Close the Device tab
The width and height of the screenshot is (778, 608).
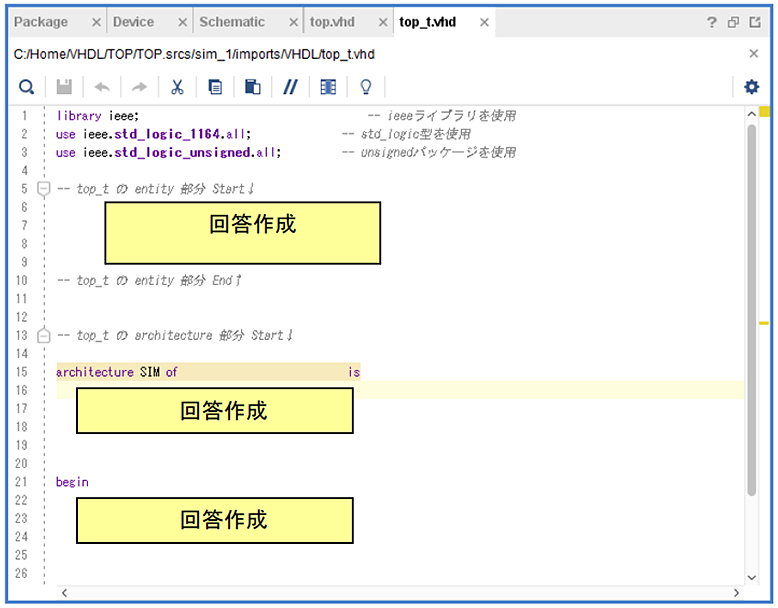[x=183, y=22]
